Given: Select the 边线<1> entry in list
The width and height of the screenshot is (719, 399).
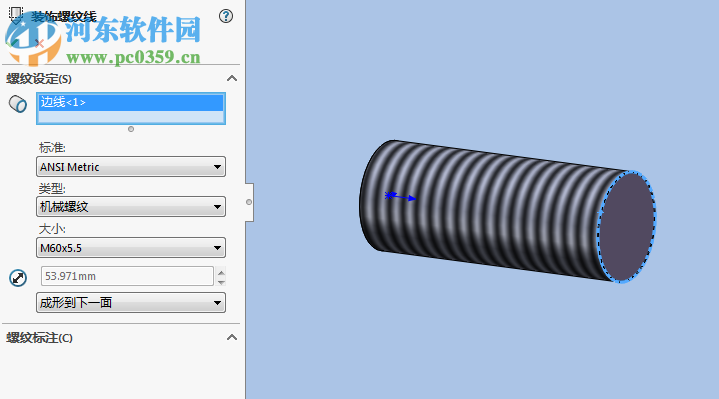Looking at the screenshot, I should point(131,102).
